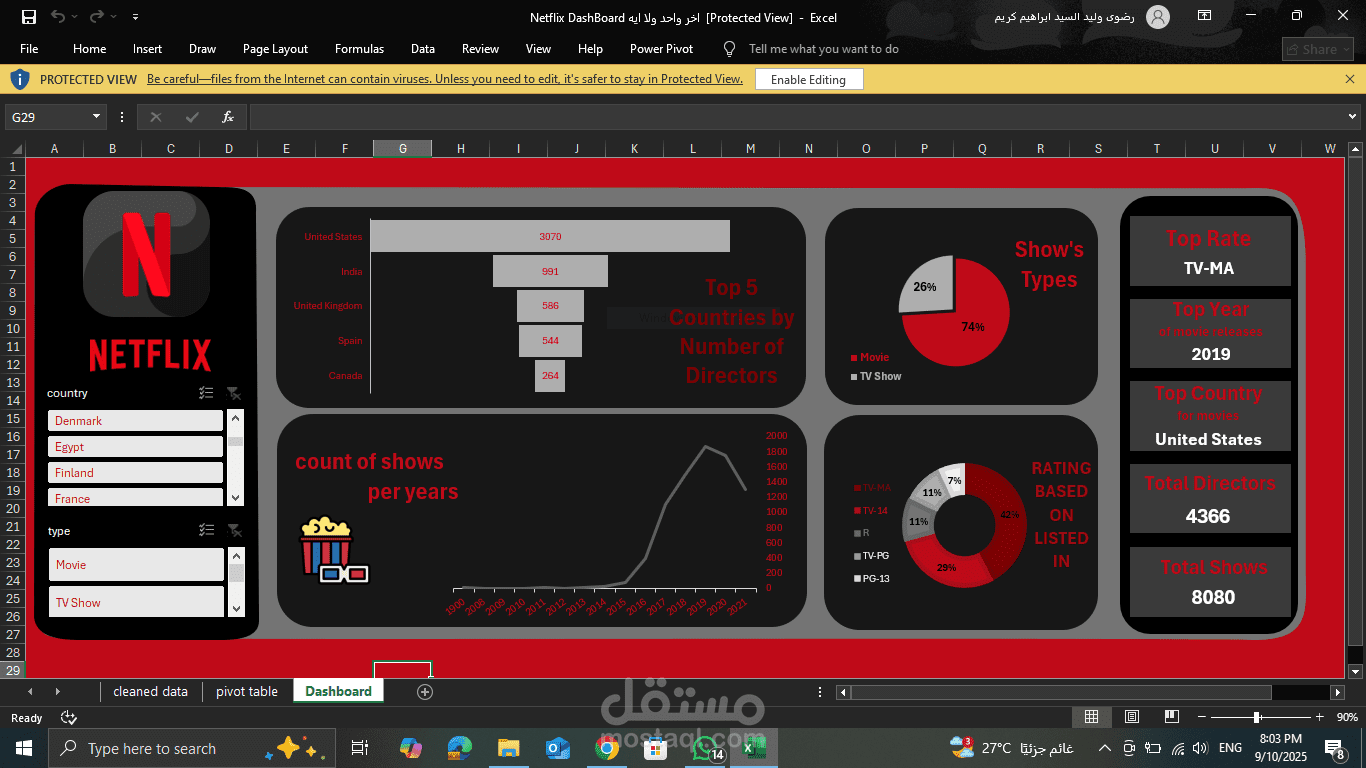Open the File menu
The image size is (1366, 768).
coord(29,49)
